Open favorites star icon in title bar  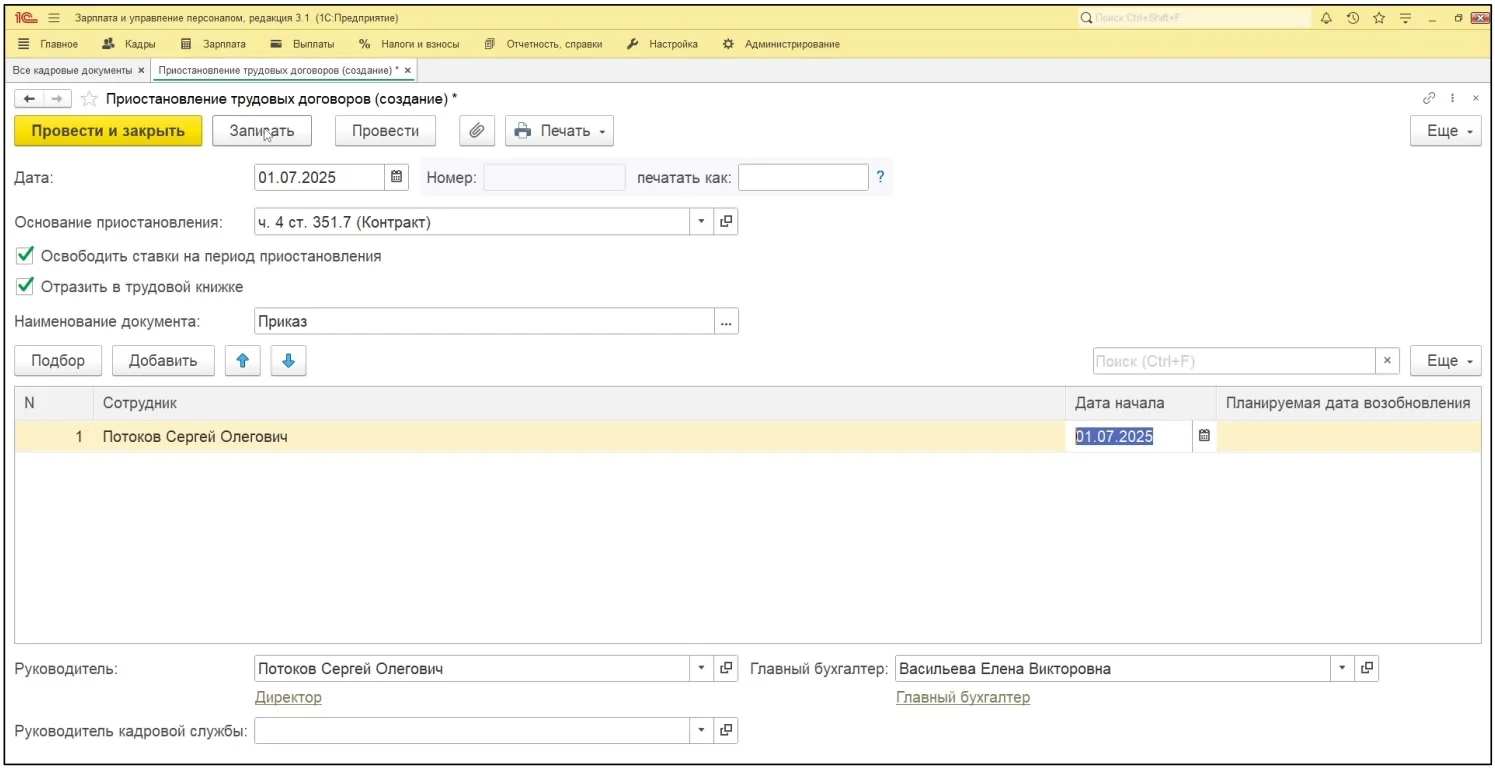click(1379, 18)
